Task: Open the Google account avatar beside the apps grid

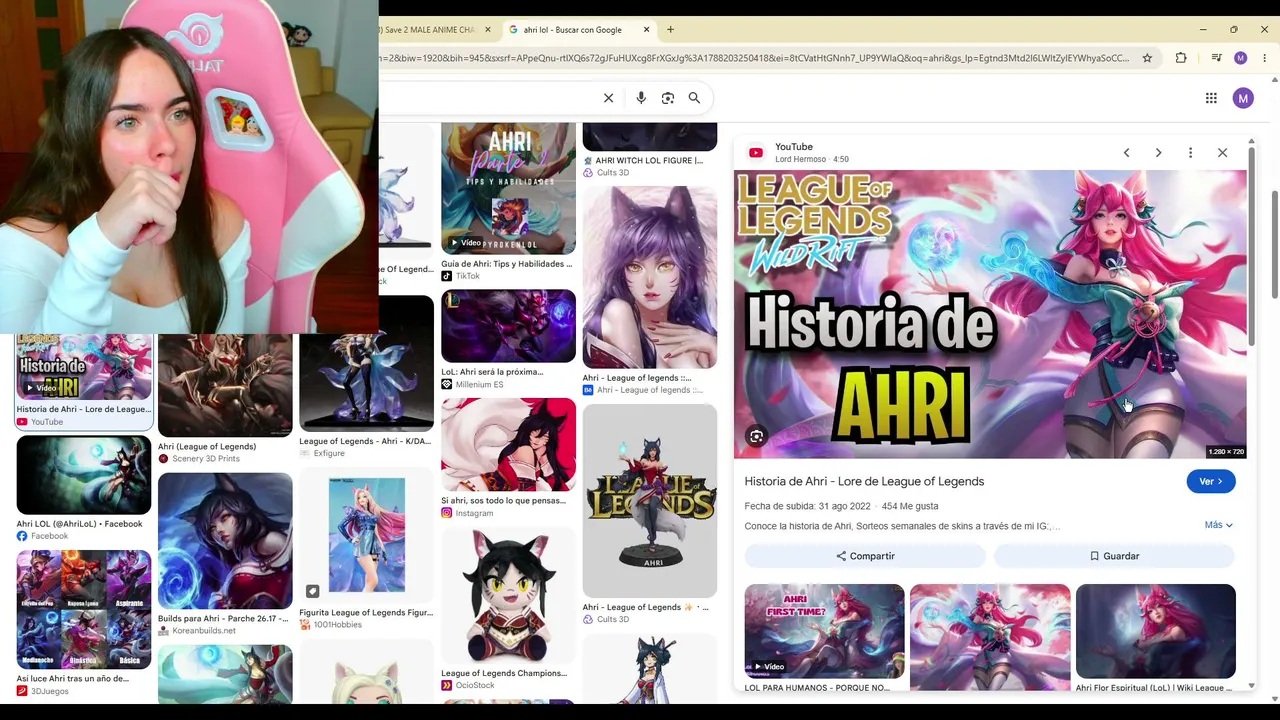Action: click(1243, 98)
